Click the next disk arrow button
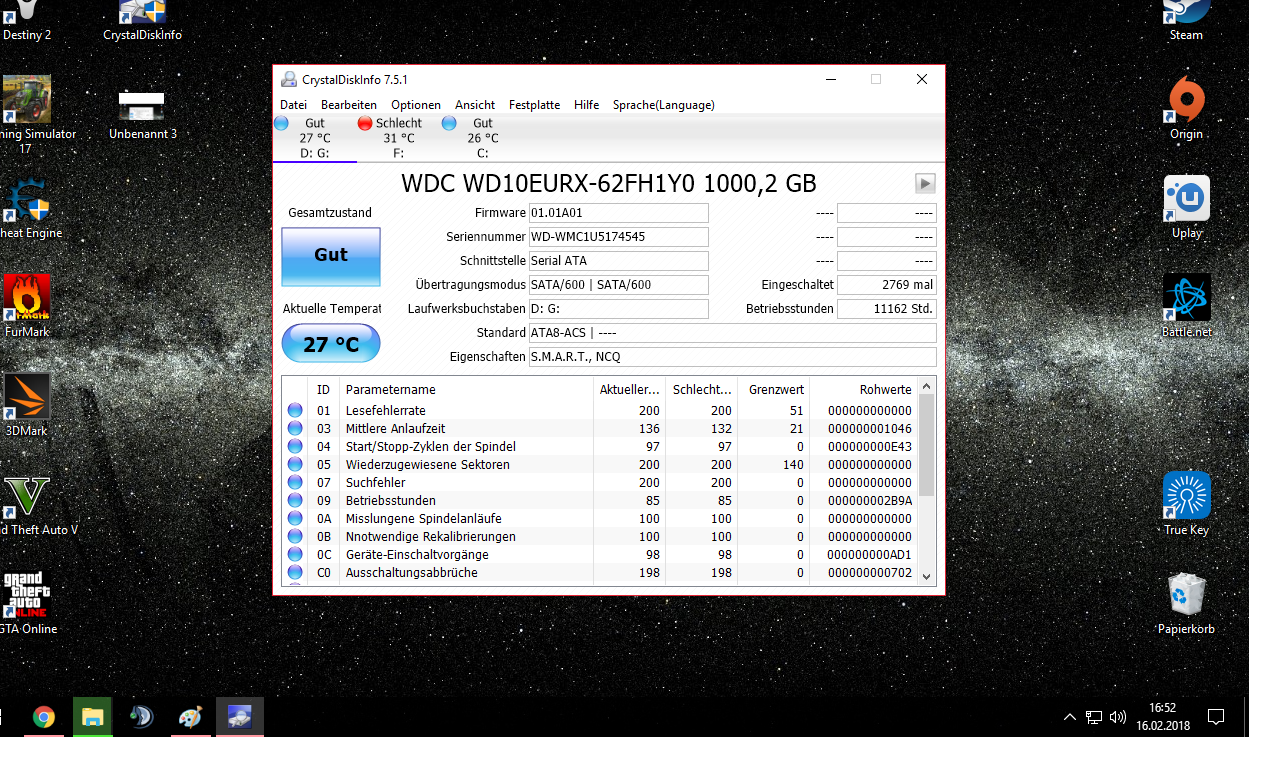This screenshot has width=1280, height=768. click(925, 183)
